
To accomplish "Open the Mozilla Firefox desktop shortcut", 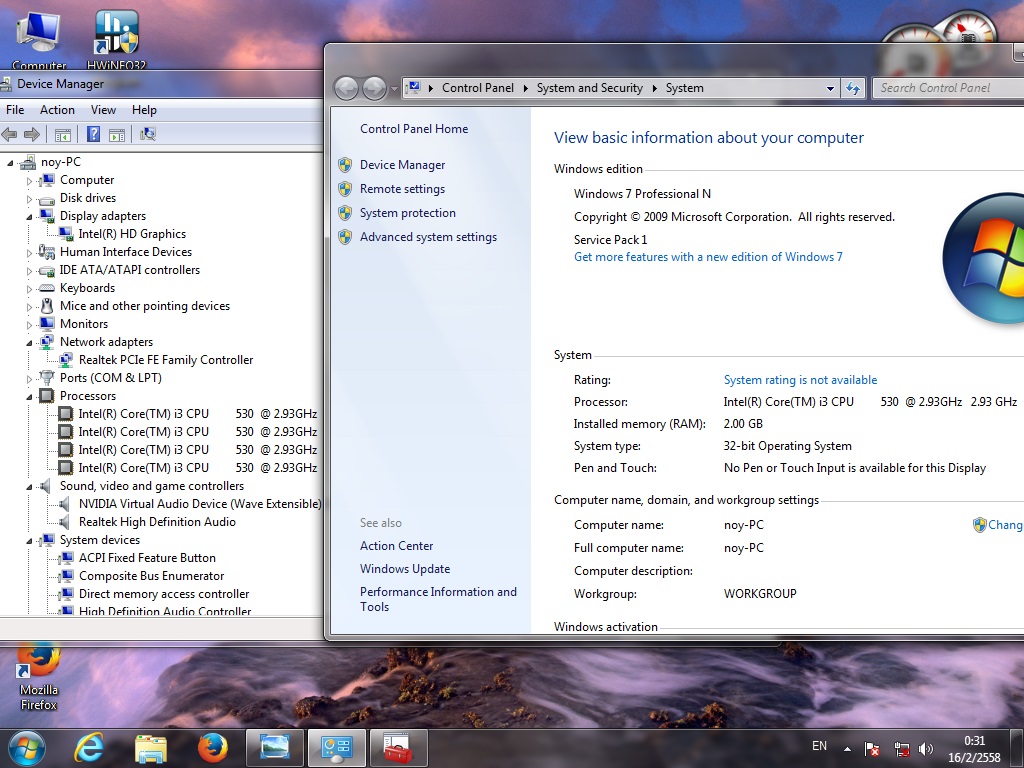I will tap(39, 678).
